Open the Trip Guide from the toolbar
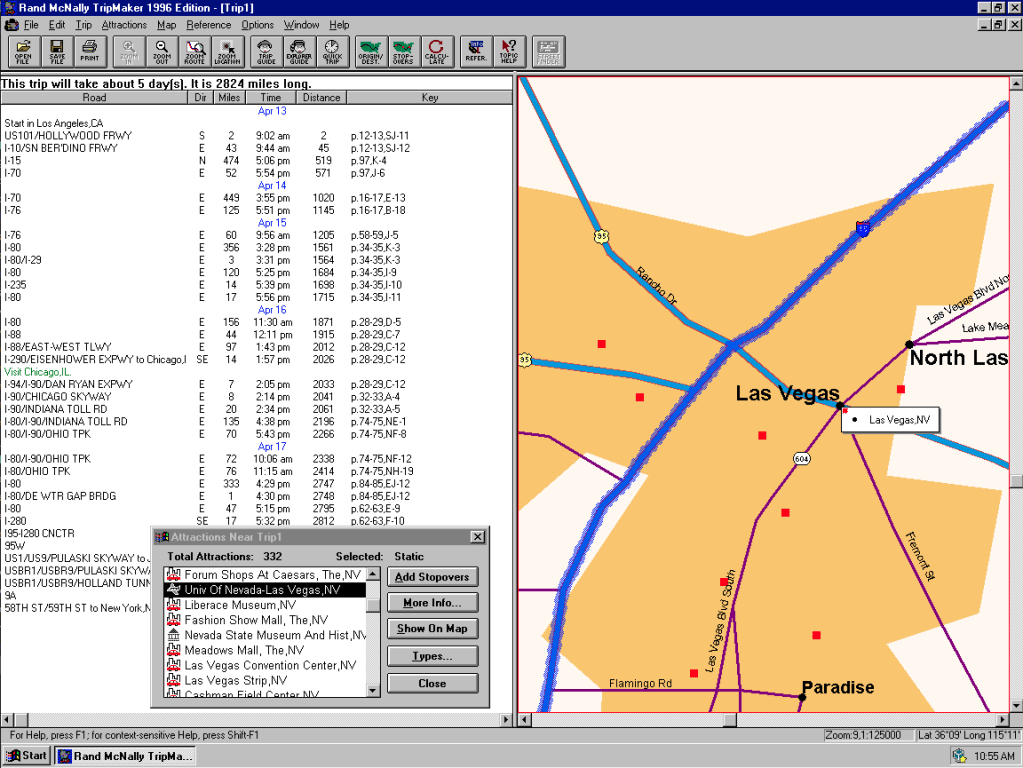 click(x=265, y=50)
